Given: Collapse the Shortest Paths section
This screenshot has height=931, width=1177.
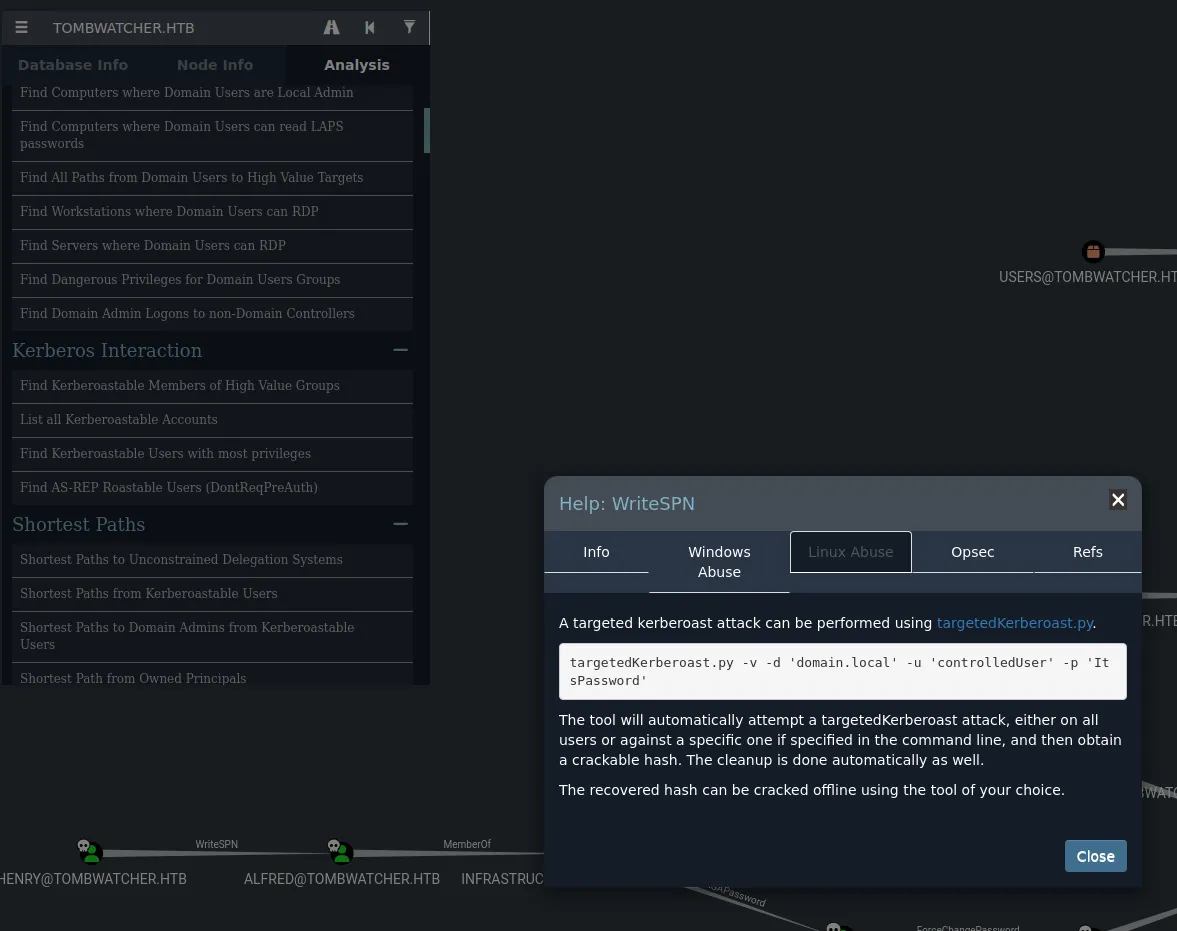Looking at the screenshot, I should coord(400,524).
